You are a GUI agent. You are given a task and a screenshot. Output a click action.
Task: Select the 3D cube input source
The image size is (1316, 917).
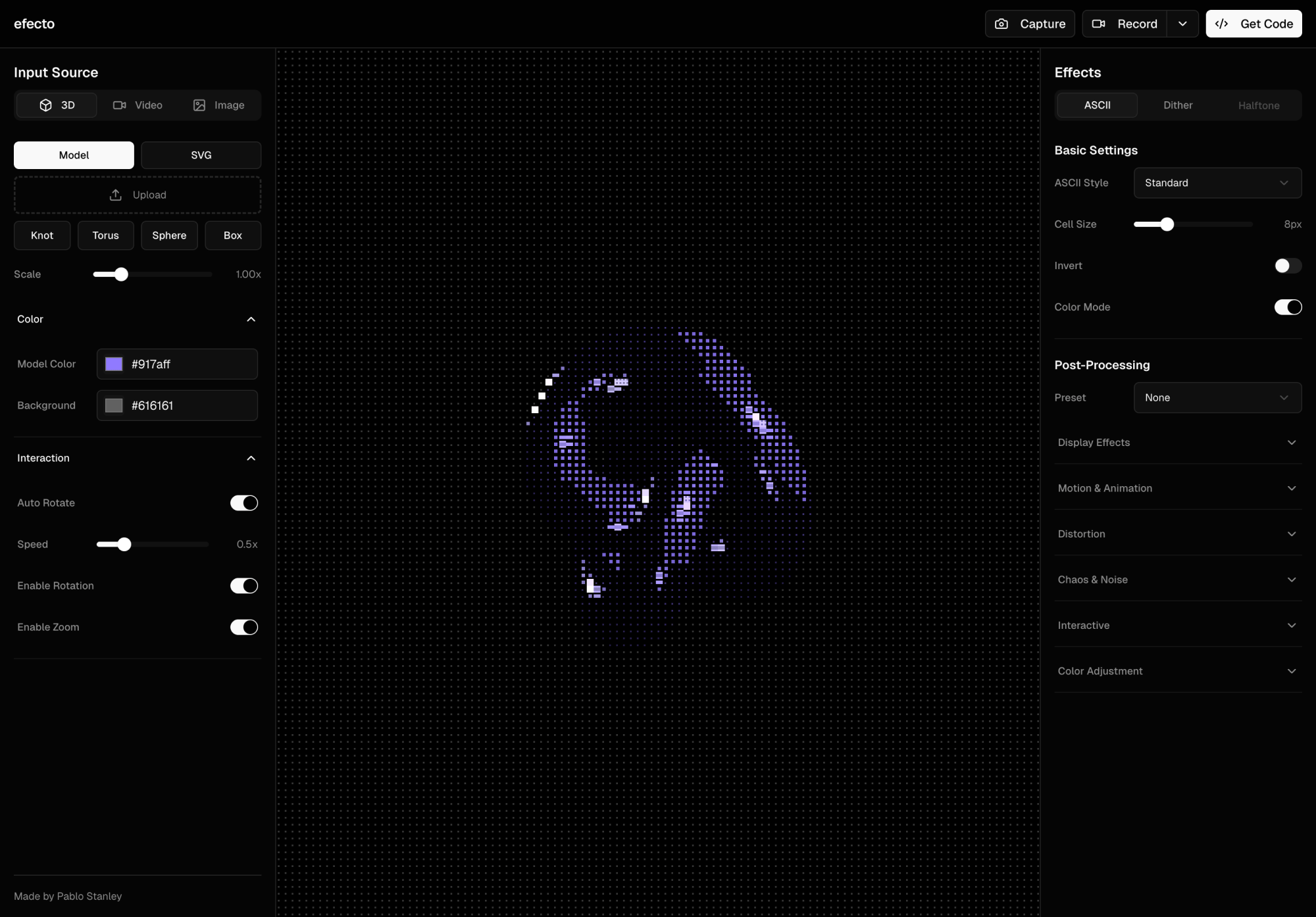pyautogui.click(x=46, y=105)
